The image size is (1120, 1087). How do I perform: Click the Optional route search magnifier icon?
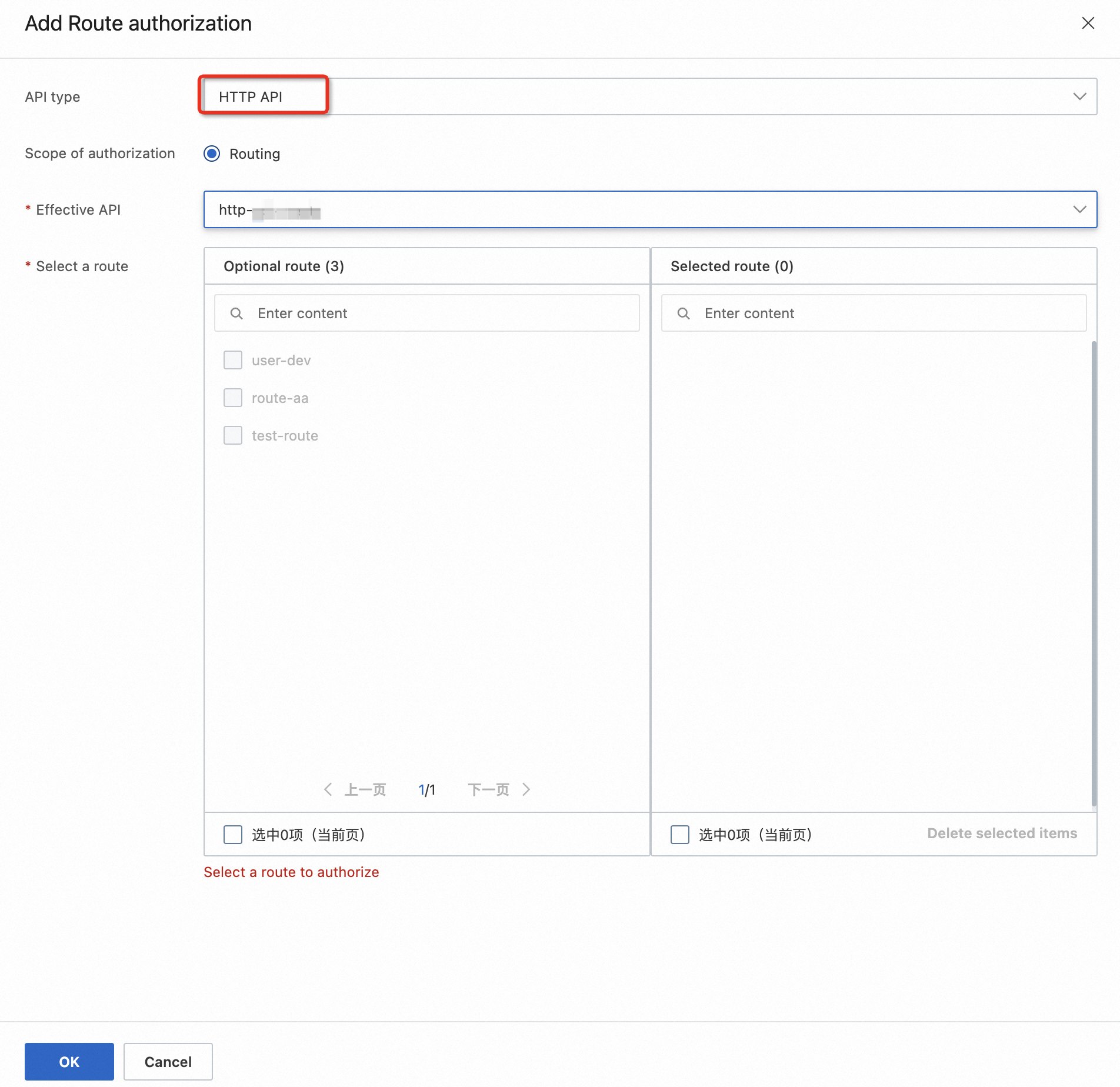(x=236, y=314)
